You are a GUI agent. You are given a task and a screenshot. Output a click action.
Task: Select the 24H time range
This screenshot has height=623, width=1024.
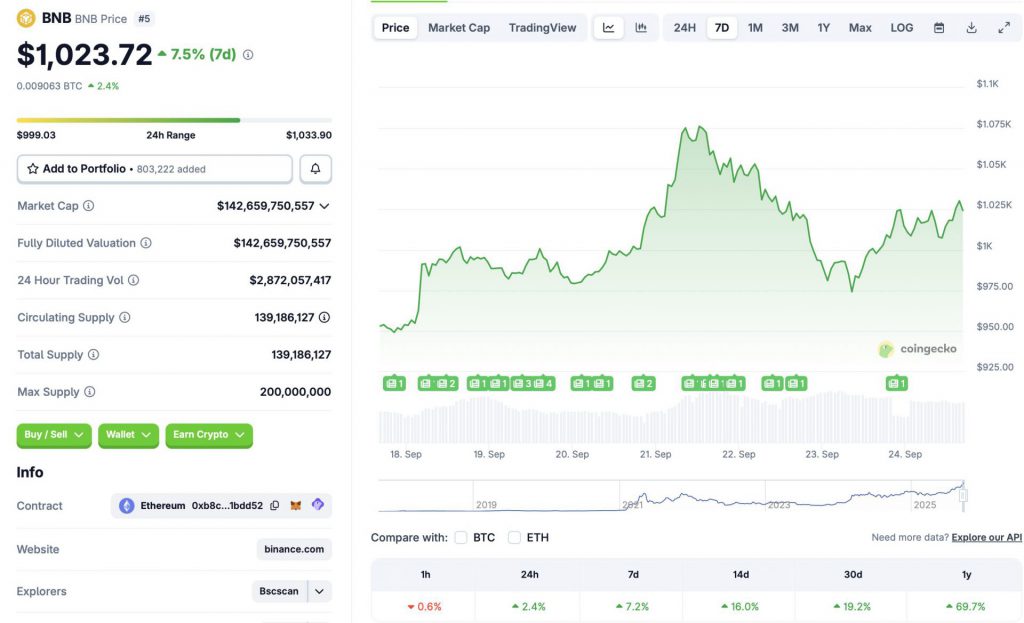(685, 27)
